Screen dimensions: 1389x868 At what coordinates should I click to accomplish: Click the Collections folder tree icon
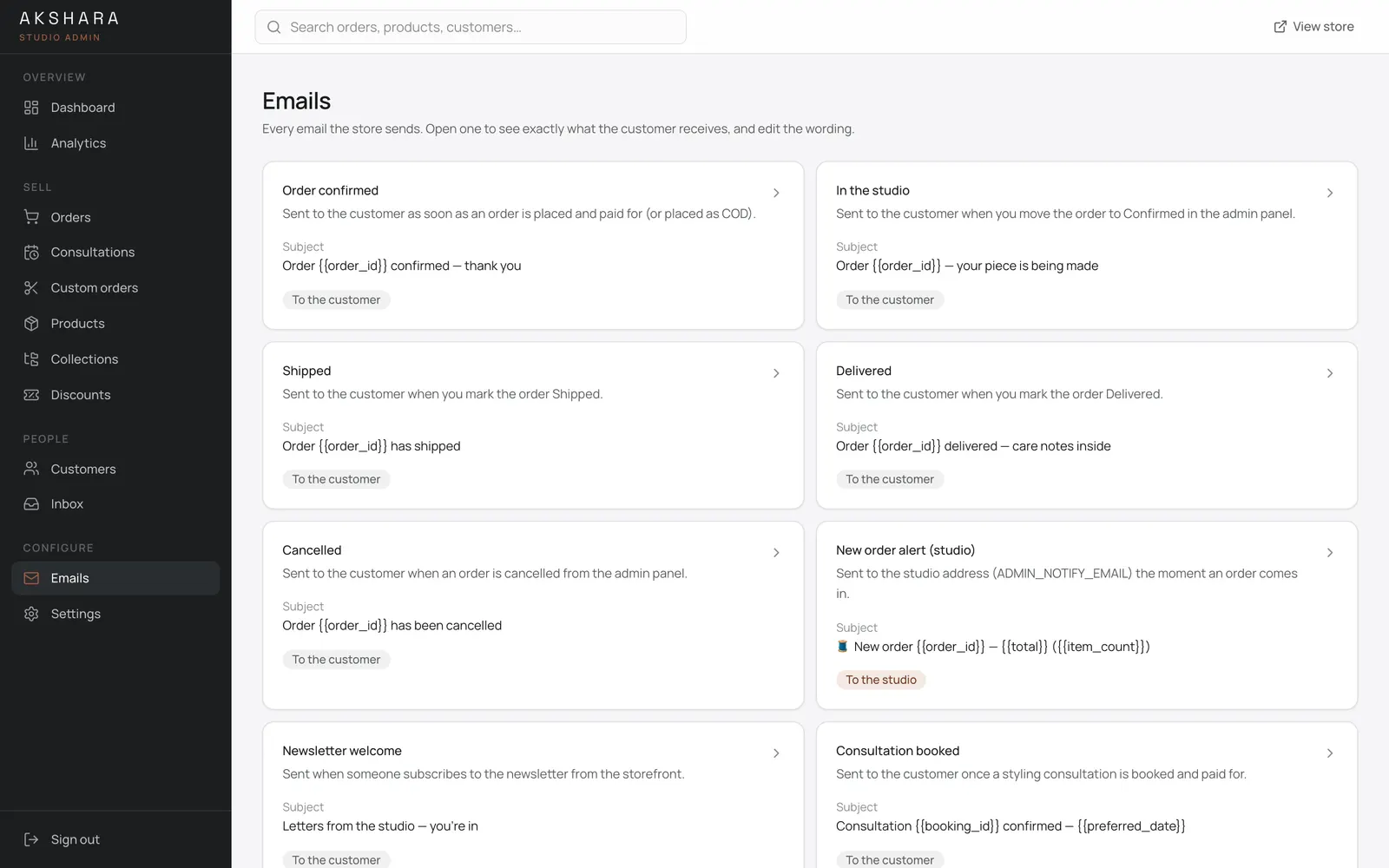pos(31,359)
